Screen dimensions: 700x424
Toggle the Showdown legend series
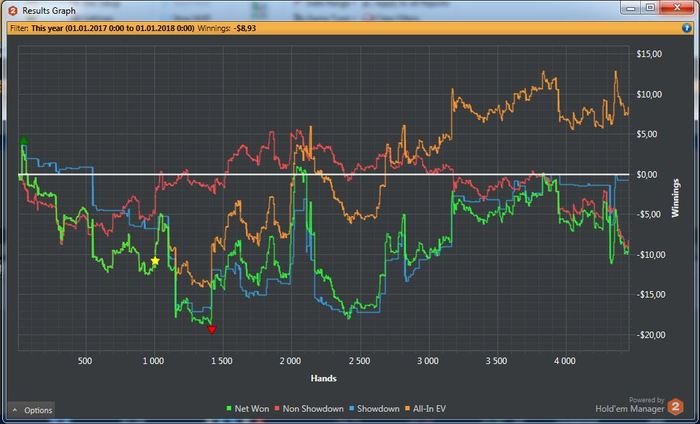[377, 409]
